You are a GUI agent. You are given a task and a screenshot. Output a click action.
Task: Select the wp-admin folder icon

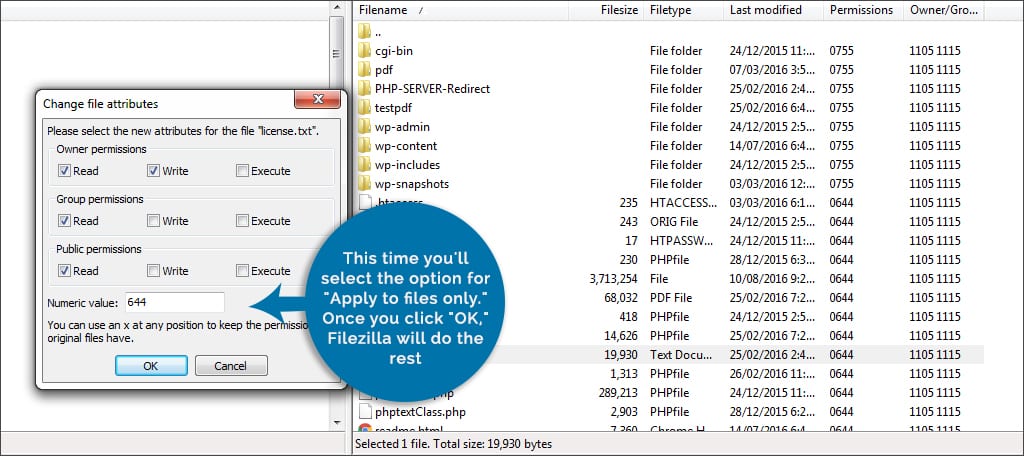pos(364,126)
